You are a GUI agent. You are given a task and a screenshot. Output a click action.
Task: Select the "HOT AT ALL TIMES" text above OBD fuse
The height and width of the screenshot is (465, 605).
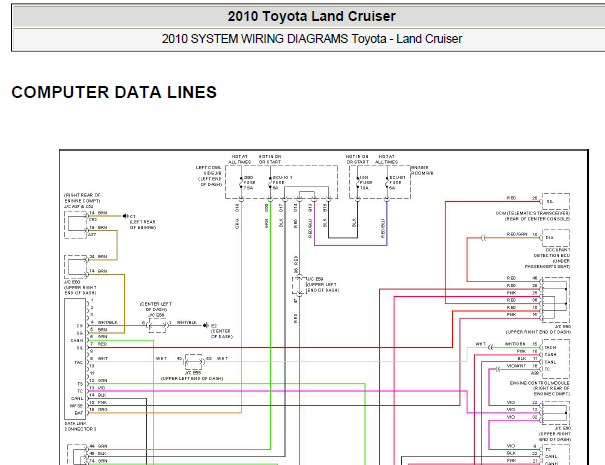240,159
